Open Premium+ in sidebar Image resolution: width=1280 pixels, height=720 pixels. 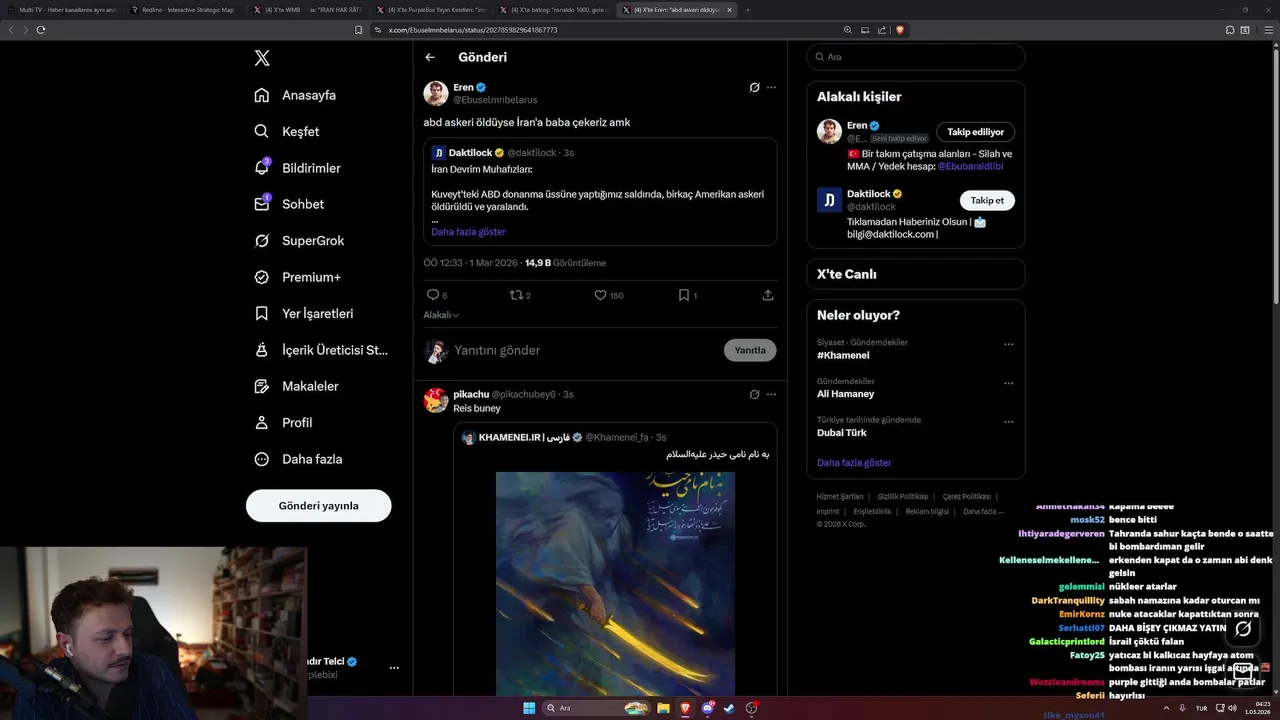[297, 277]
